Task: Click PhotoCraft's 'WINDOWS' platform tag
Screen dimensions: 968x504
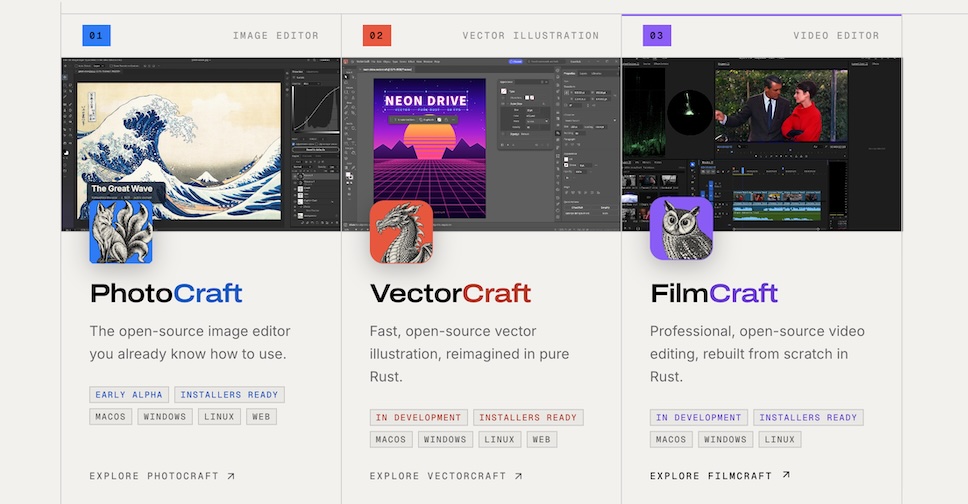Action: (165, 417)
